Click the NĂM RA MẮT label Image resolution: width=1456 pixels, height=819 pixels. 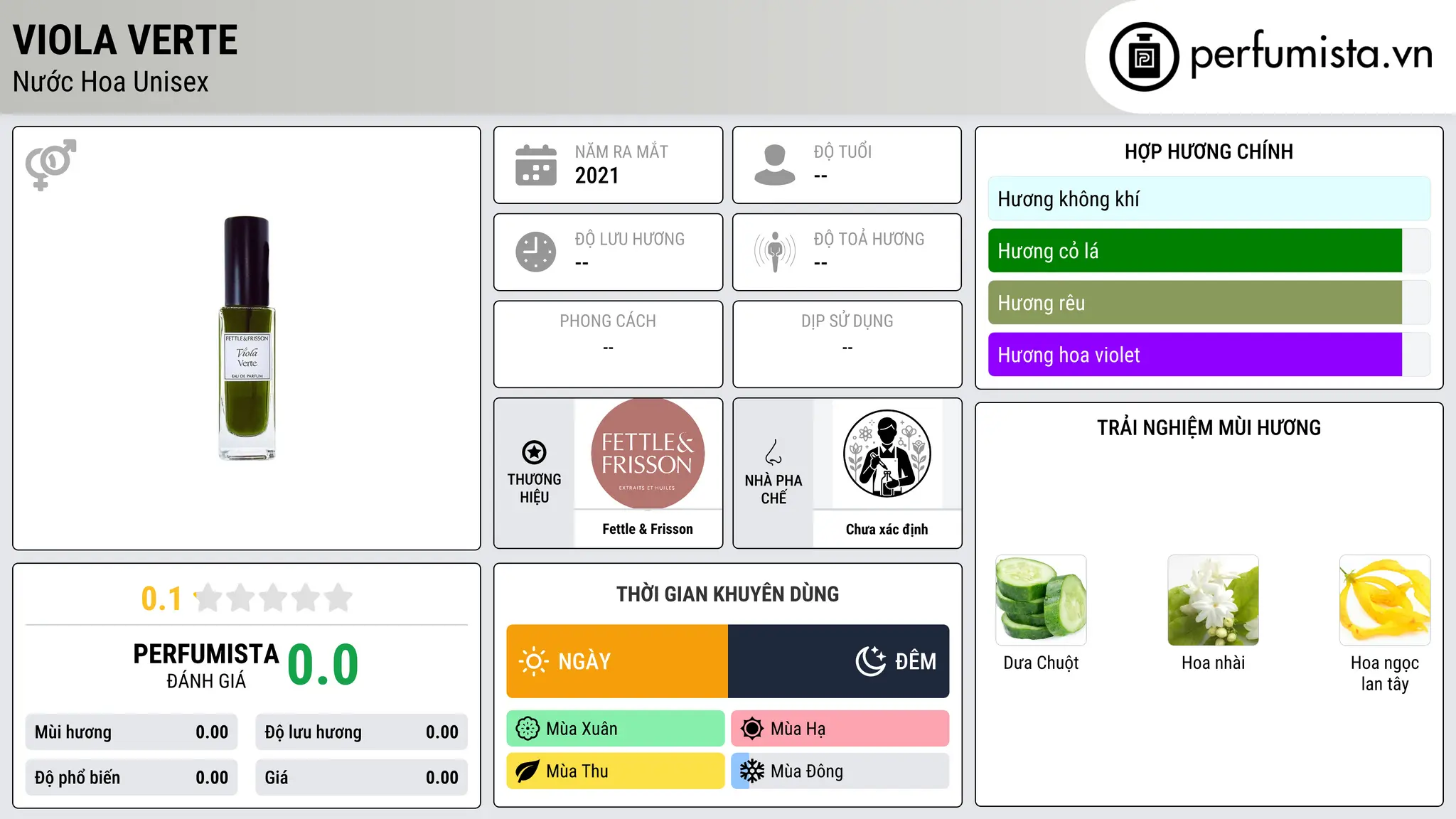(x=621, y=151)
